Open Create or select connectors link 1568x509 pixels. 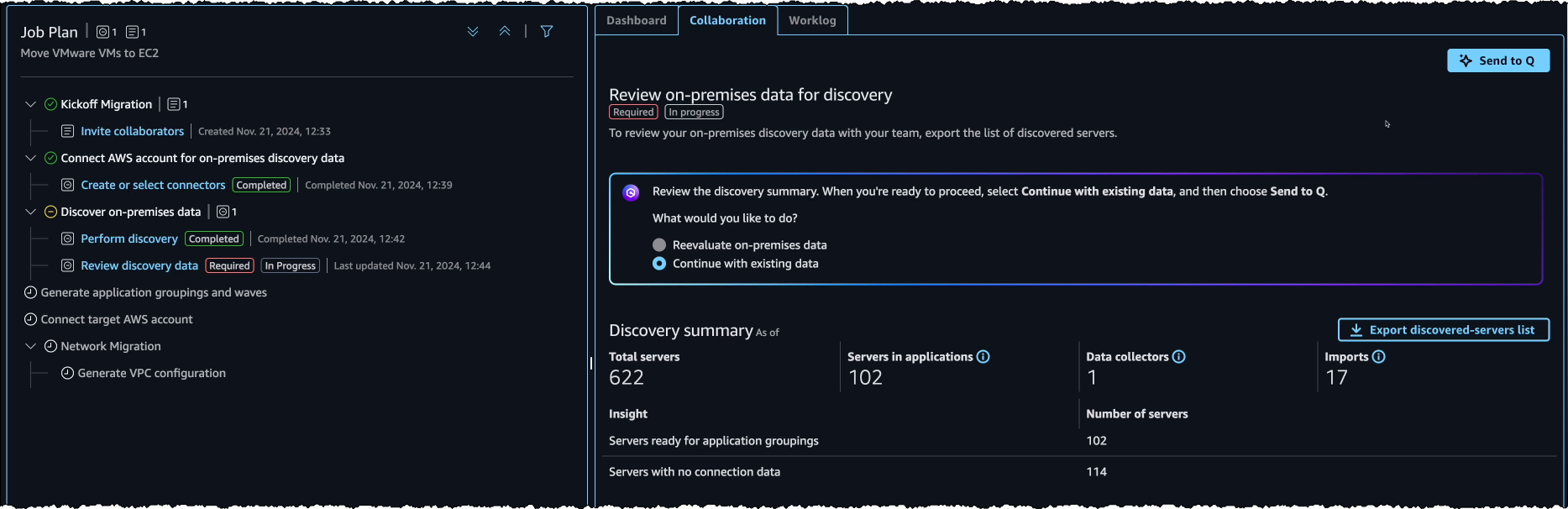point(153,185)
